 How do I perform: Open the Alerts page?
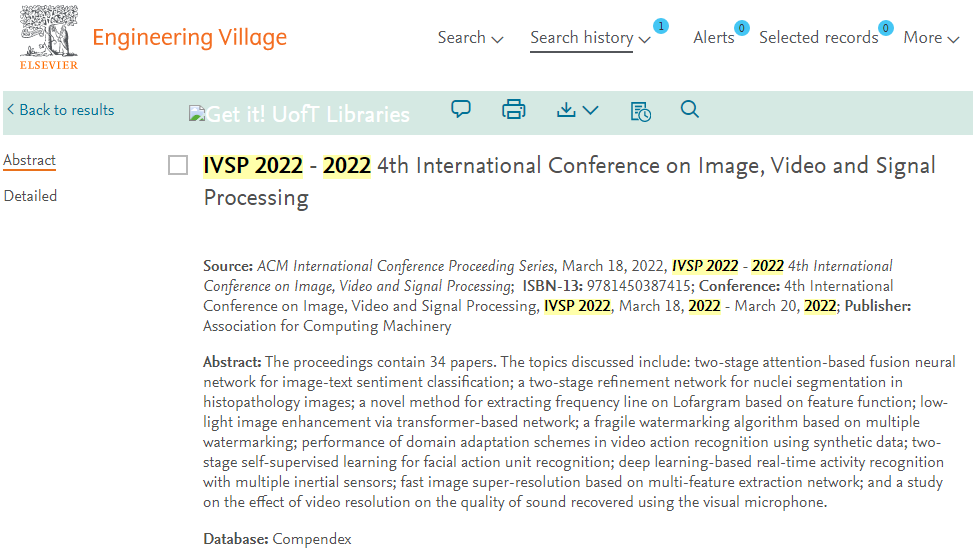tap(713, 38)
